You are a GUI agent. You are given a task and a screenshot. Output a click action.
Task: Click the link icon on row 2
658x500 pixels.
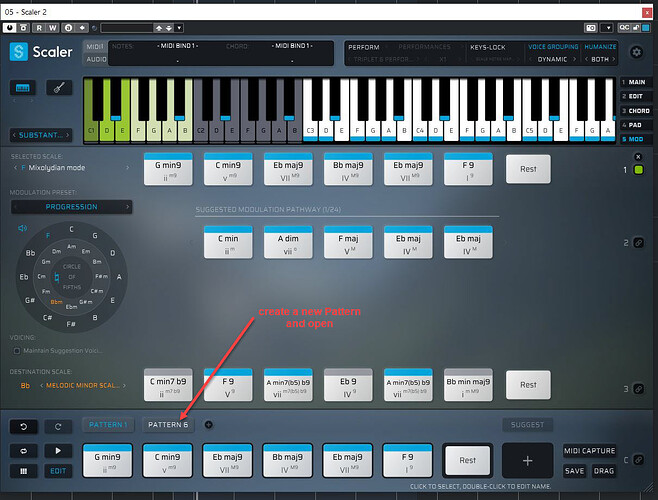coord(639,243)
